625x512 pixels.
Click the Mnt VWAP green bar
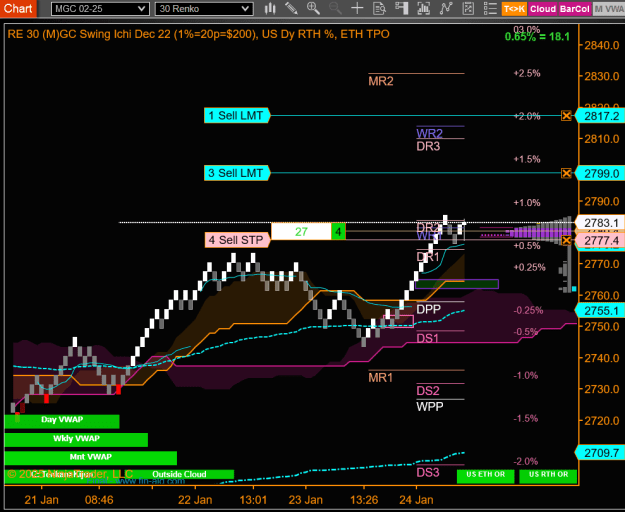point(90,458)
